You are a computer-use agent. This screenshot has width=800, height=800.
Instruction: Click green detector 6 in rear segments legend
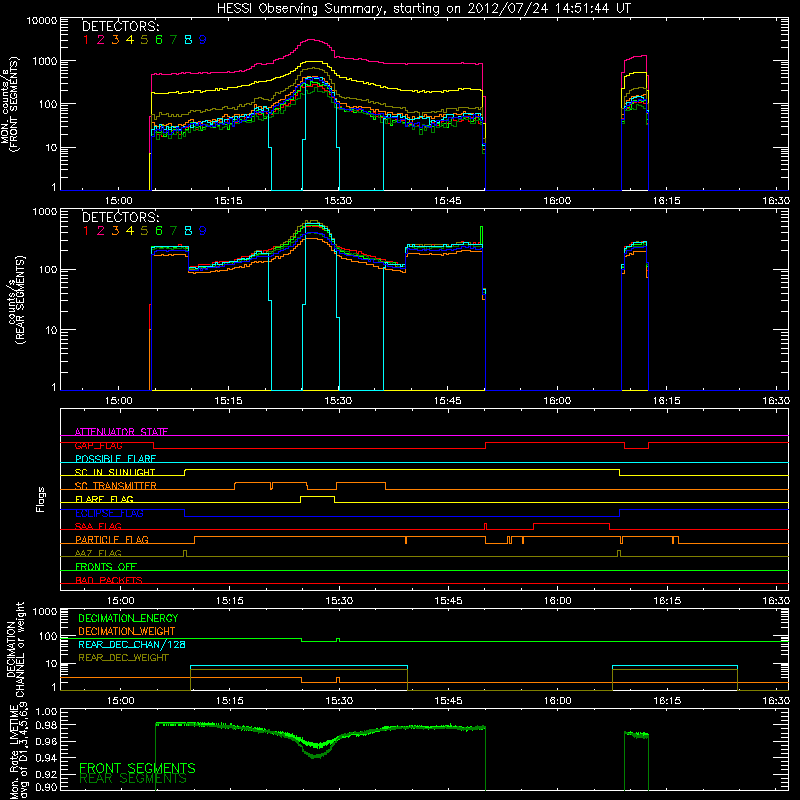pyautogui.click(x=159, y=231)
